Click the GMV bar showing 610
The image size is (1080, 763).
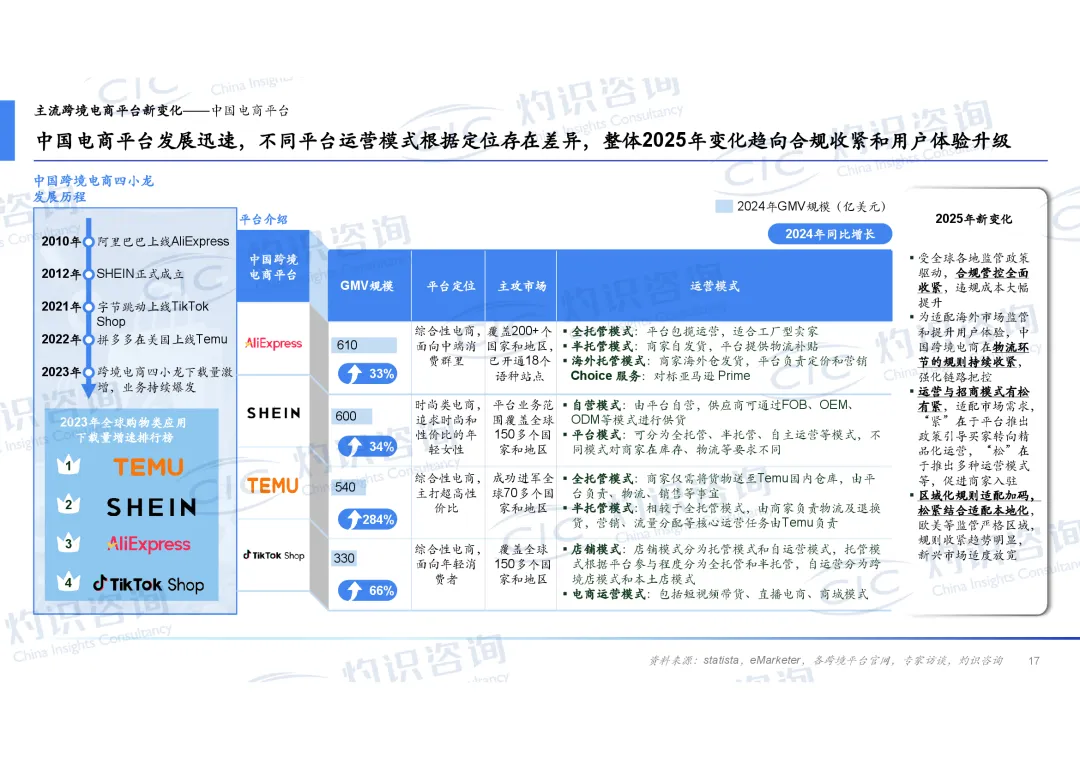click(363, 345)
